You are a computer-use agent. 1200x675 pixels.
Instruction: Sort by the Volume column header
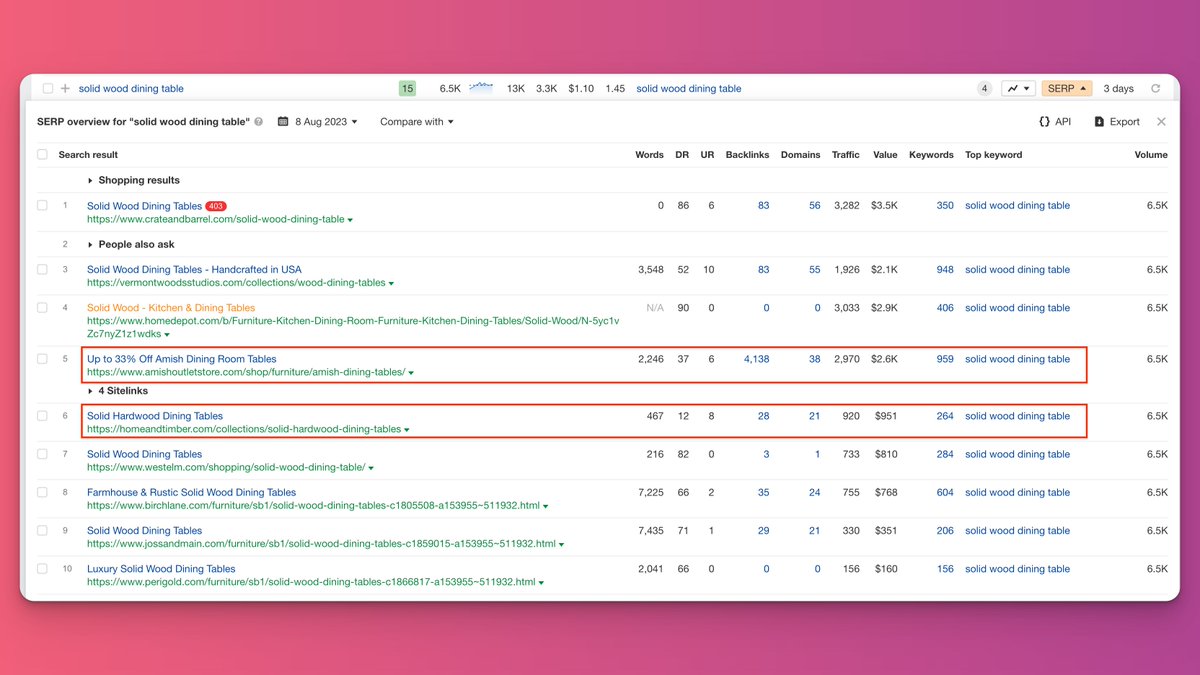(1151, 155)
